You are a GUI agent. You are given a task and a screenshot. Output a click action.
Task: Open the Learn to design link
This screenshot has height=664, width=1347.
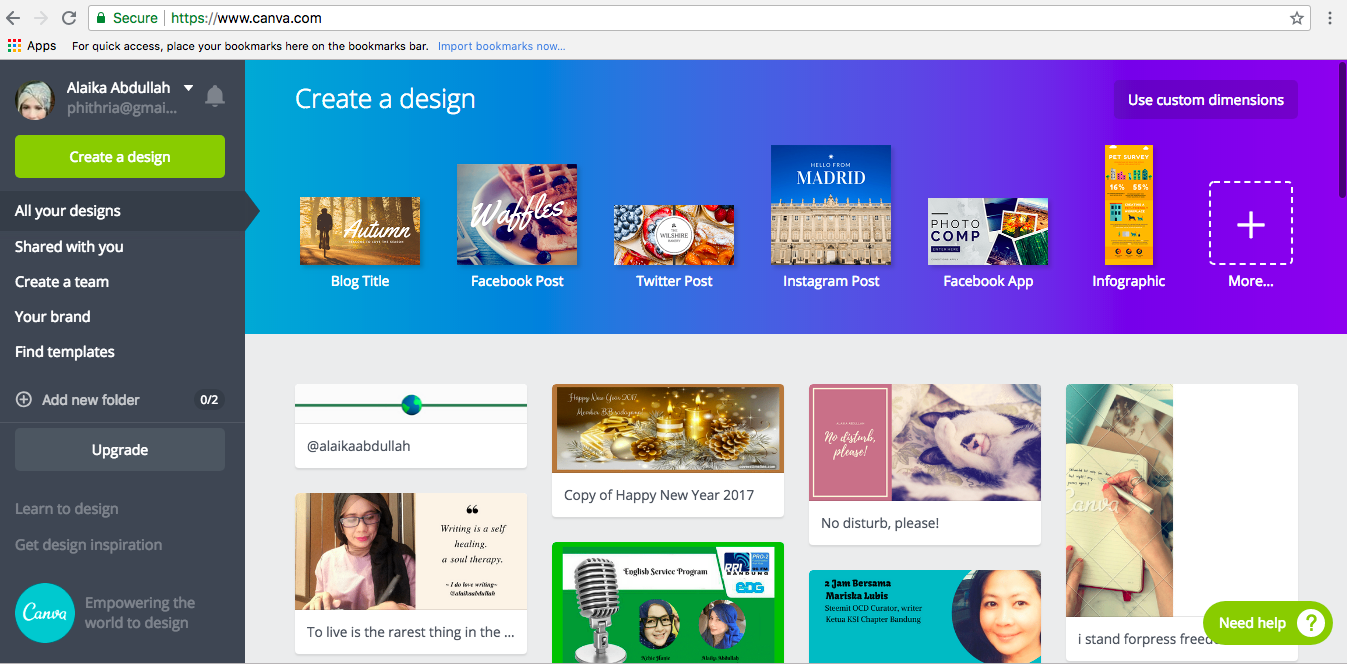click(67, 509)
